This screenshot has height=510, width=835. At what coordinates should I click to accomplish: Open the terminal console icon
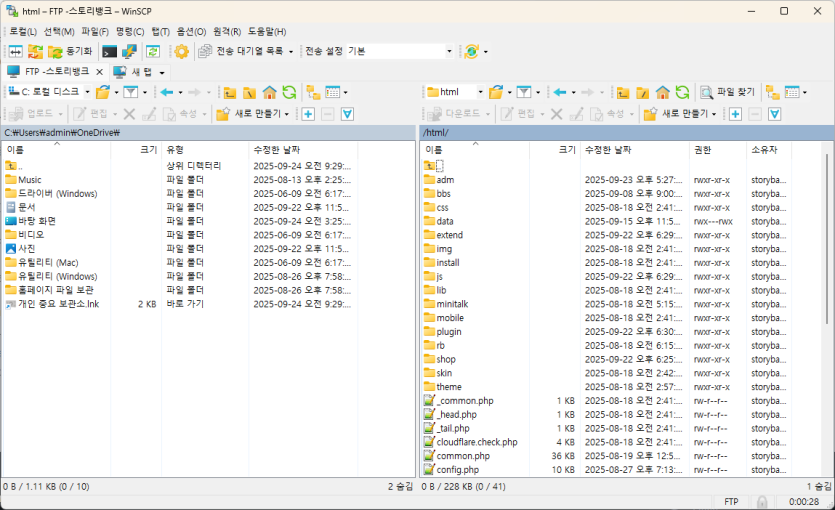point(109,51)
